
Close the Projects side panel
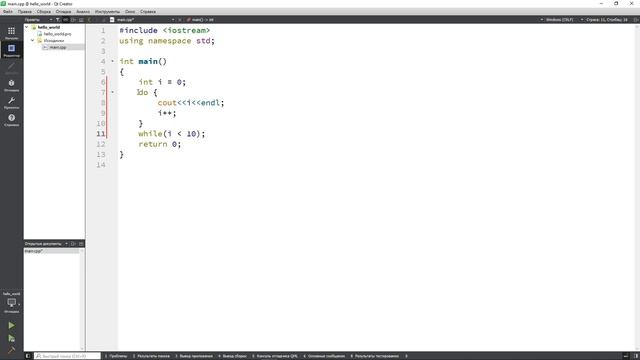point(81,20)
